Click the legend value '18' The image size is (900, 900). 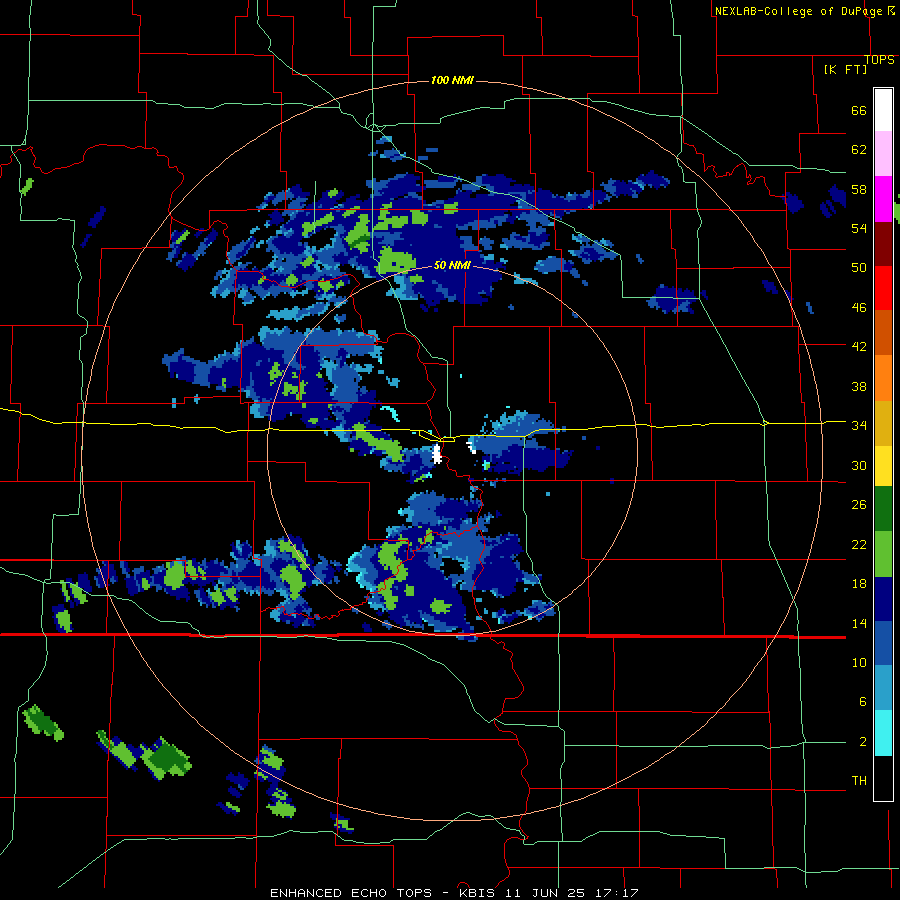click(x=859, y=584)
